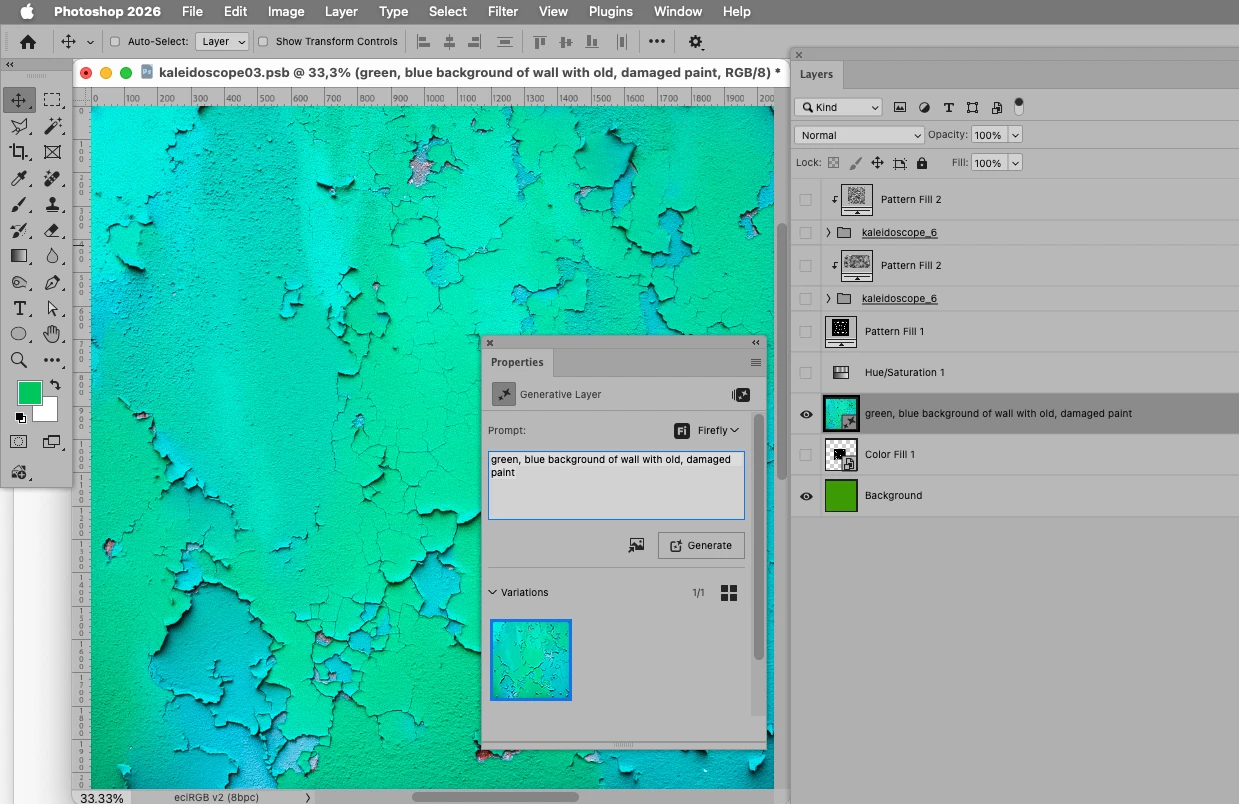The width and height of the screenshot is (1239, 804).
Task: Click reference image icon beside Generate
Action: coord(636,545)
